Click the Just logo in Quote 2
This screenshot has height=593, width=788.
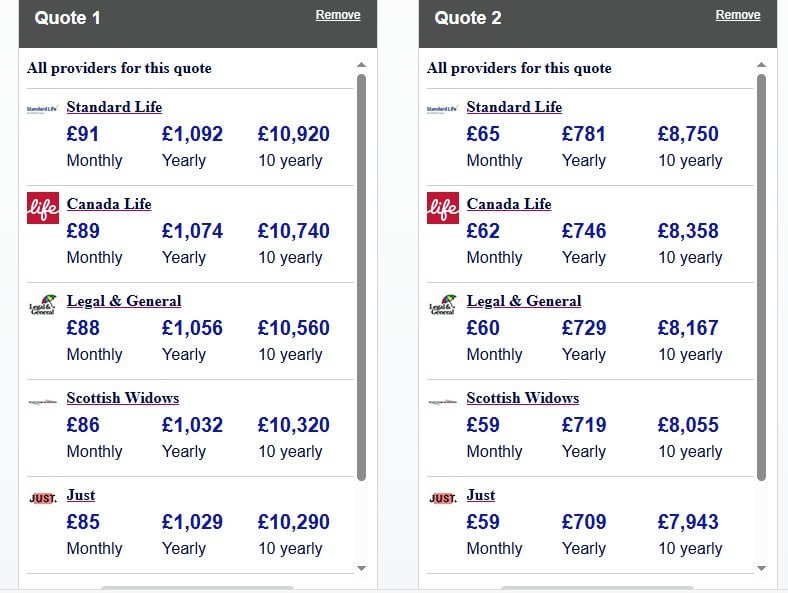[442, 498]
